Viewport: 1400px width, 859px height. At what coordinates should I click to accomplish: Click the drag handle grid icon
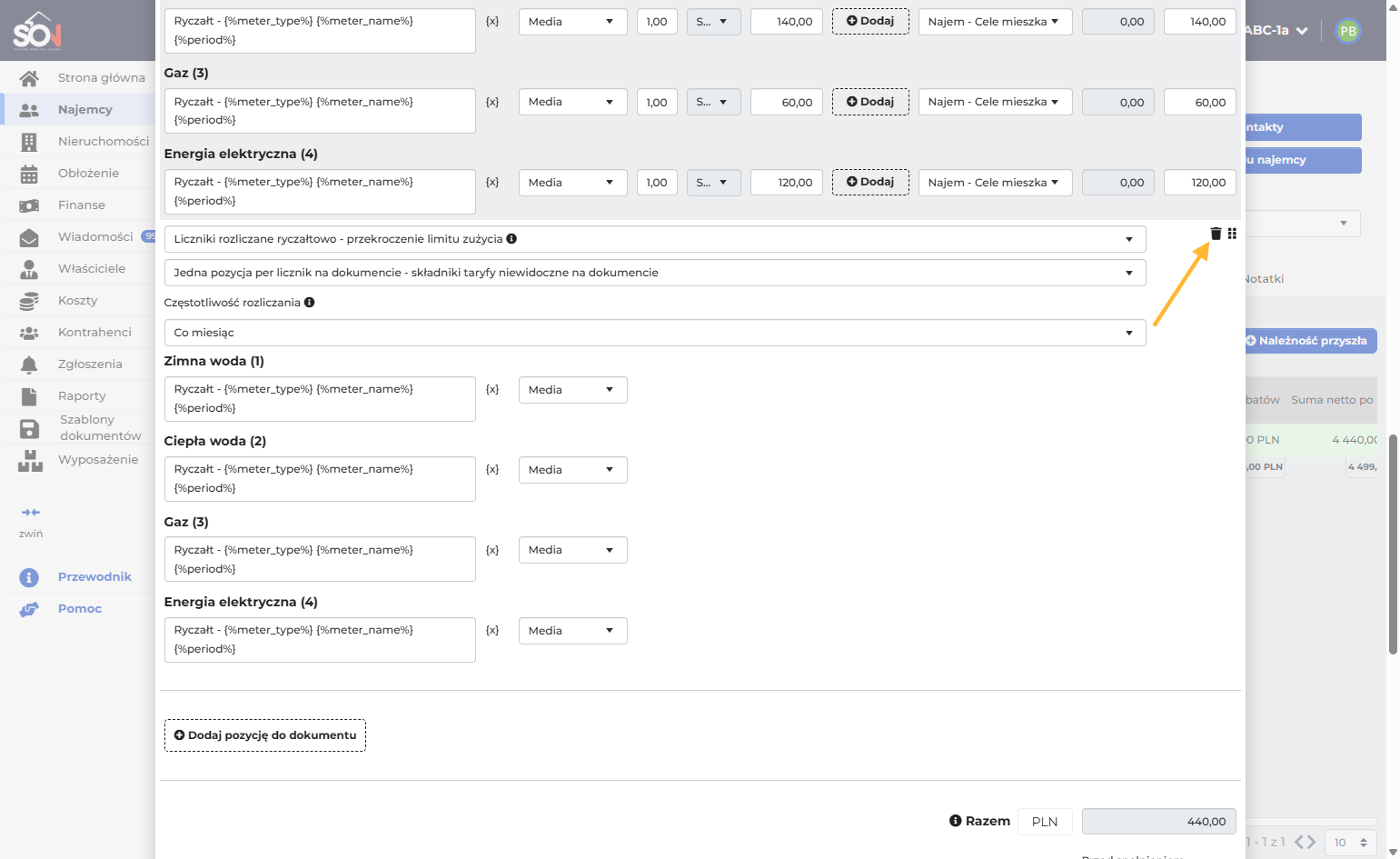tap(1232, 234)
